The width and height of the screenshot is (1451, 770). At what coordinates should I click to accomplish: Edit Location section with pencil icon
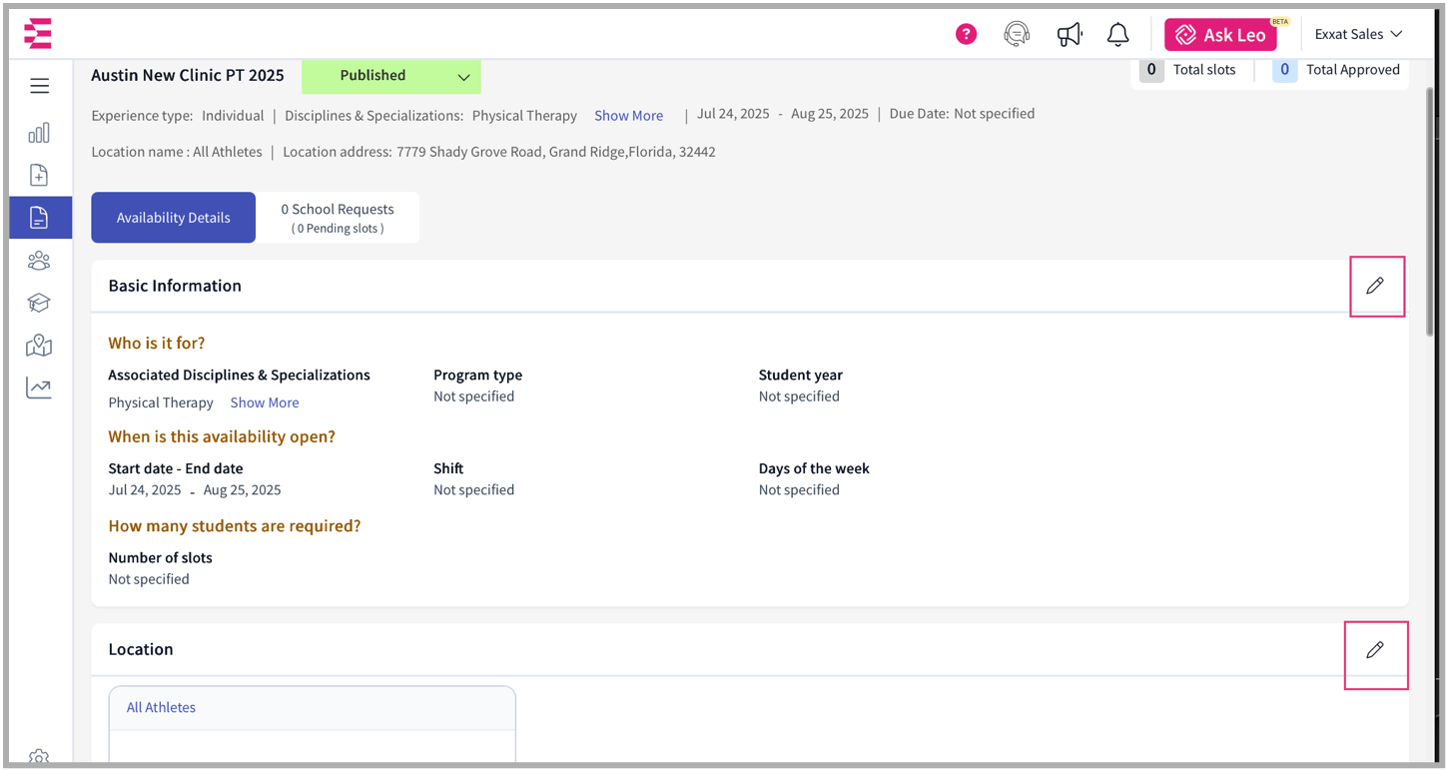click(1375, 650)
